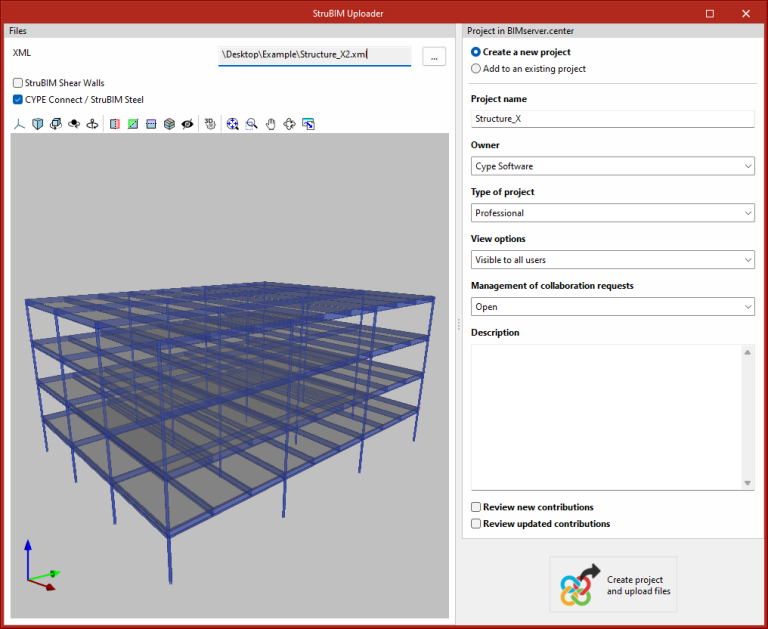768x629 pixels.
Task: Toggle the crossed-out eye visibility icon
Action: point(187,124)
